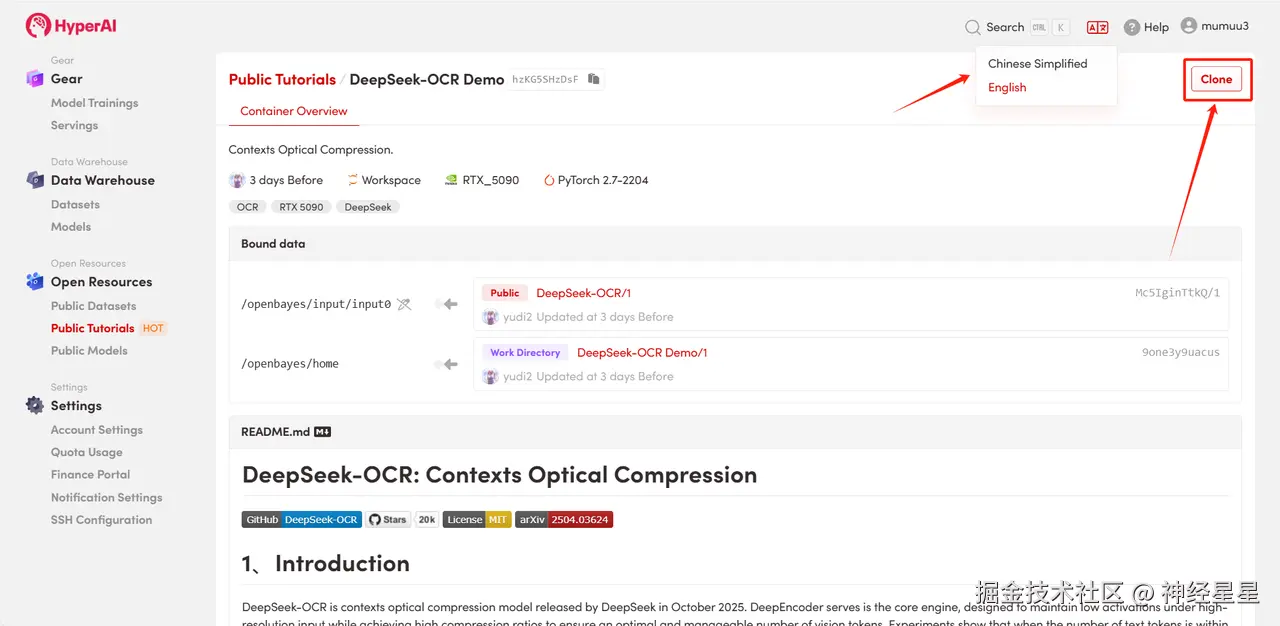Image resolution: width=1280 pixels, height=626 pixels.
Task: Select English language option
Action: pos(1007,87)
